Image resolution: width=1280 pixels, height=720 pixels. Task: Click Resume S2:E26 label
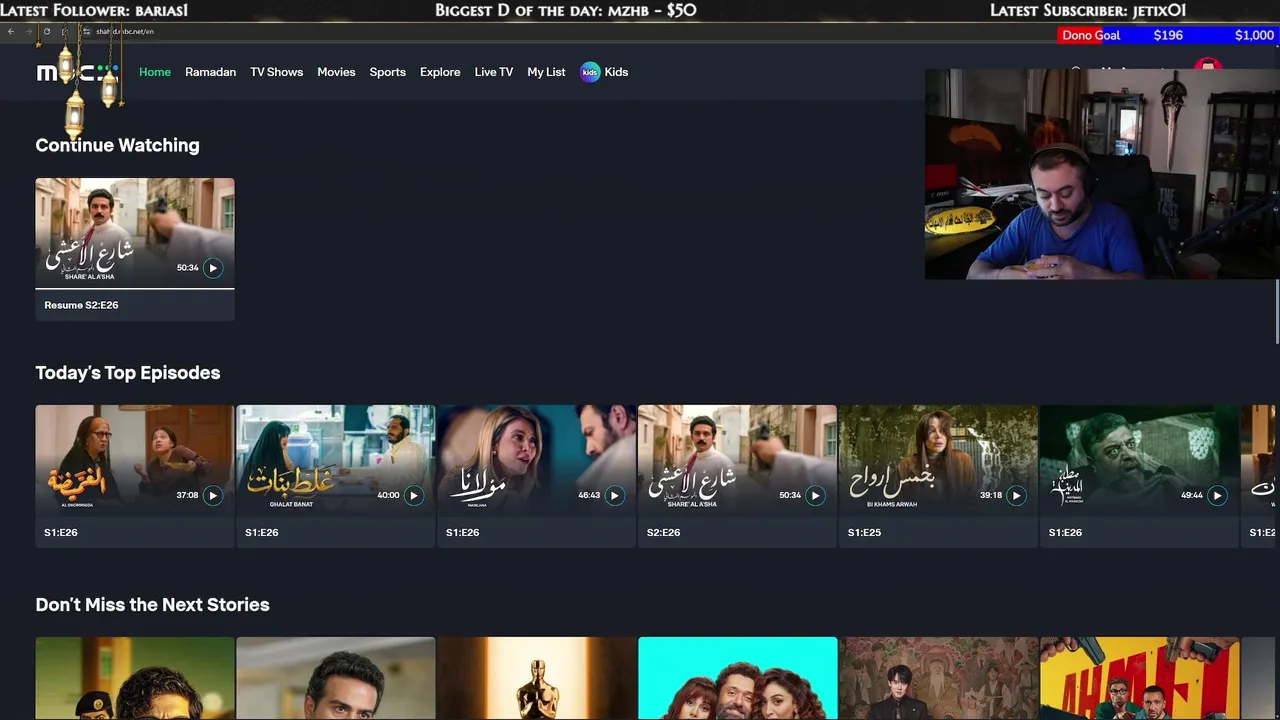(x=81, y=305)
